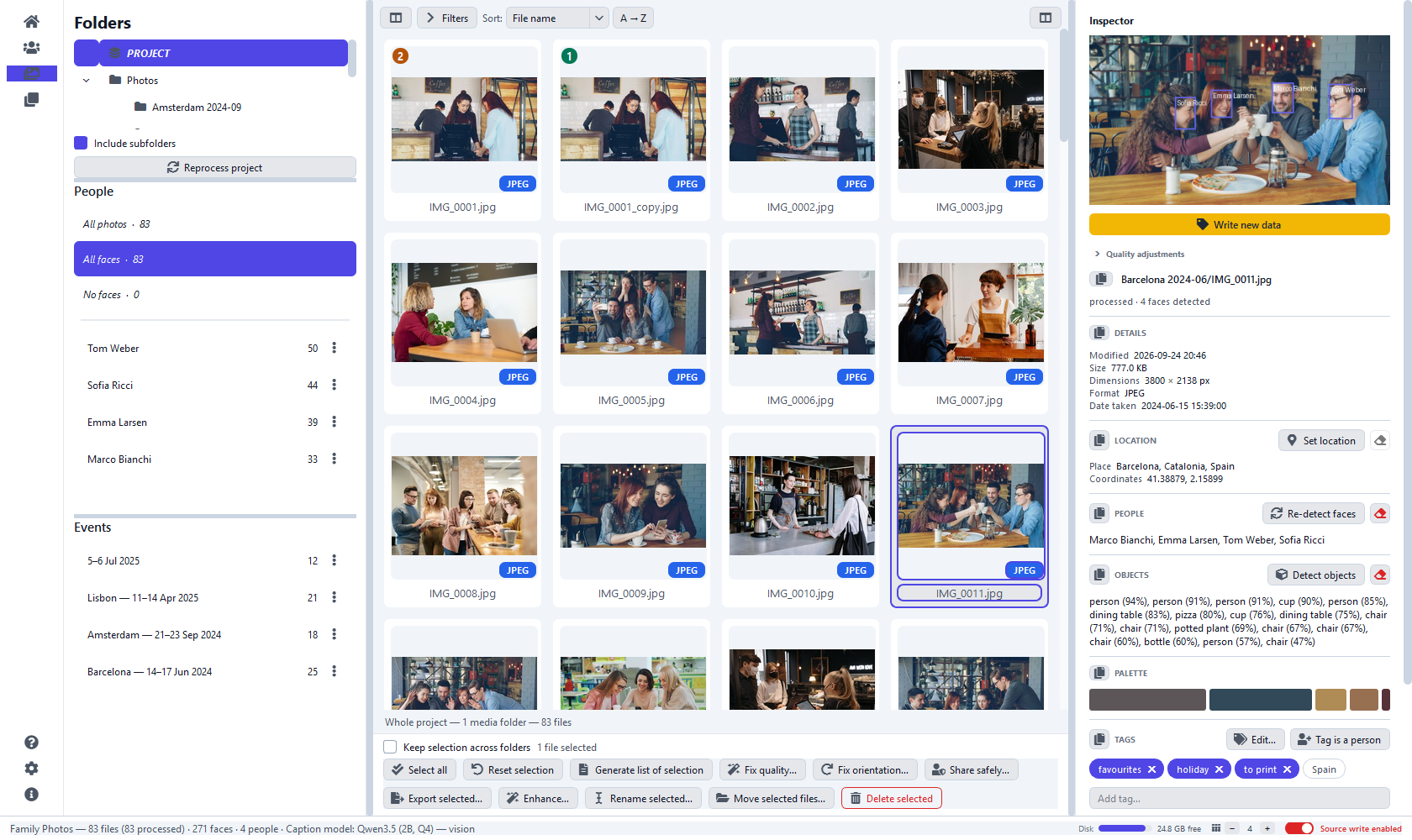Select the All photos filter
This screenshot has height=840, width=1412.
[x=215, y=224]
